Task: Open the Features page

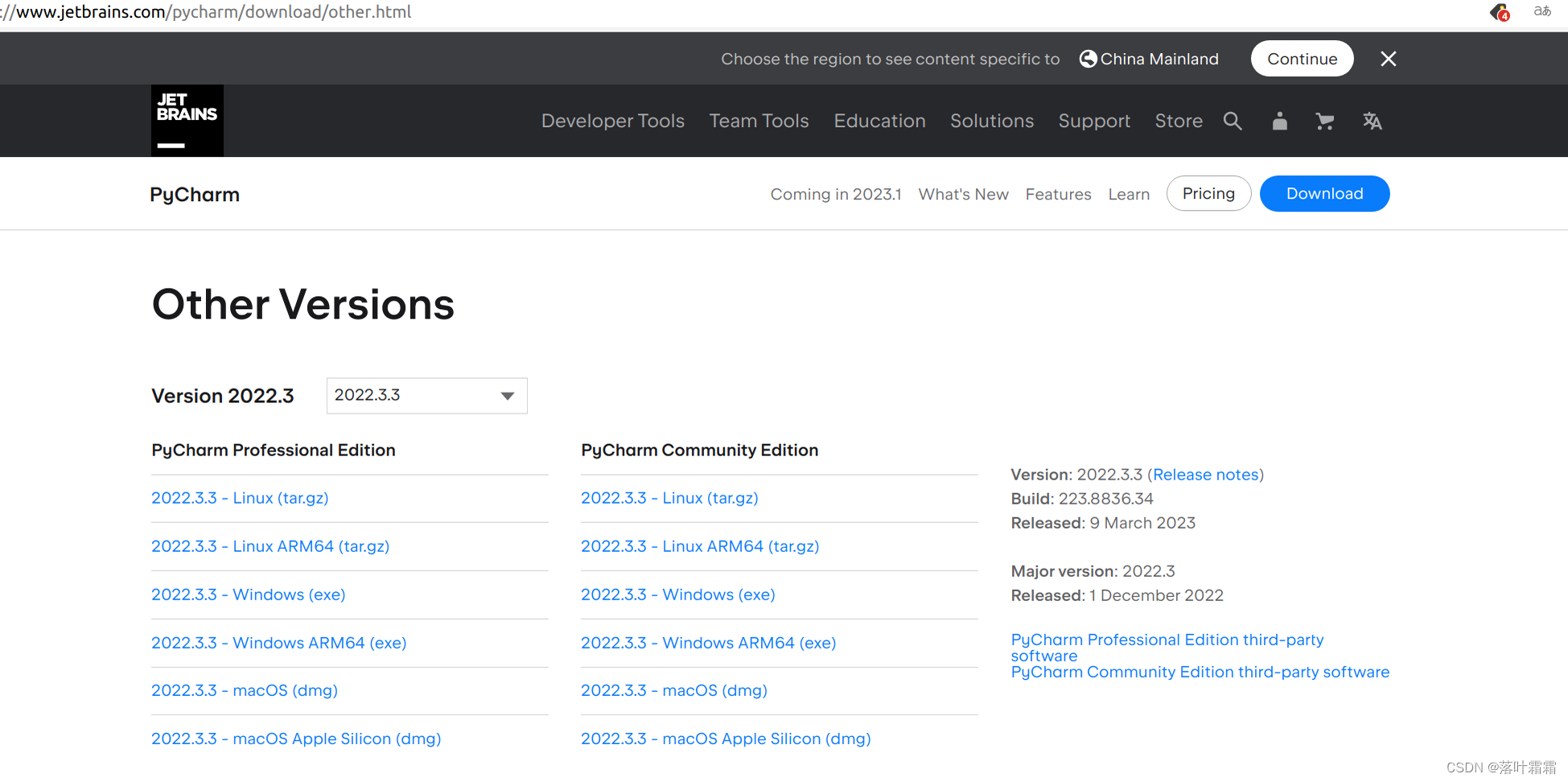Action: [1058, 194]
